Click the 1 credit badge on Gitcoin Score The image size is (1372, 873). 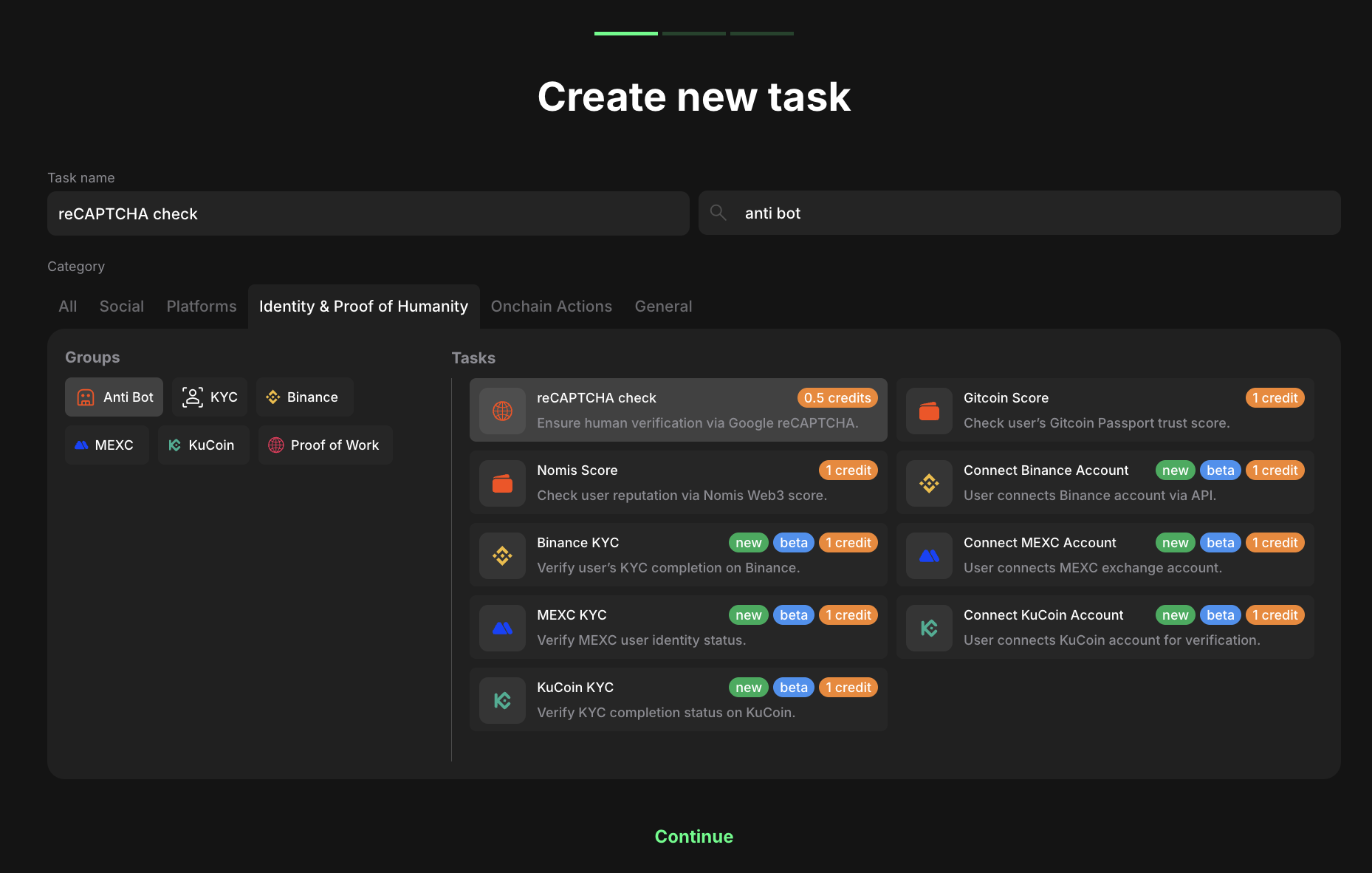pyautogui.click(x=1275, y=398)
